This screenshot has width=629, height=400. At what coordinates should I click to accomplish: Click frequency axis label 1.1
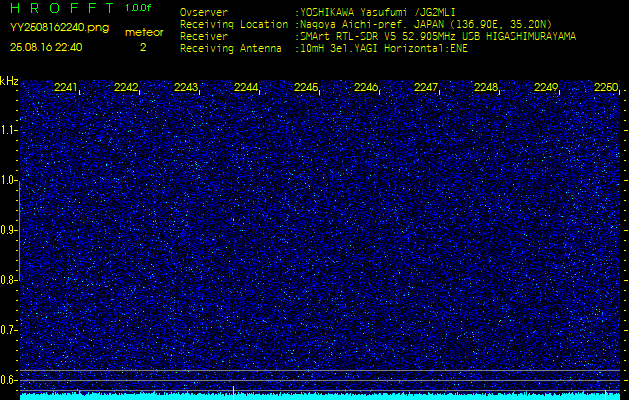(x=8, y=130)
